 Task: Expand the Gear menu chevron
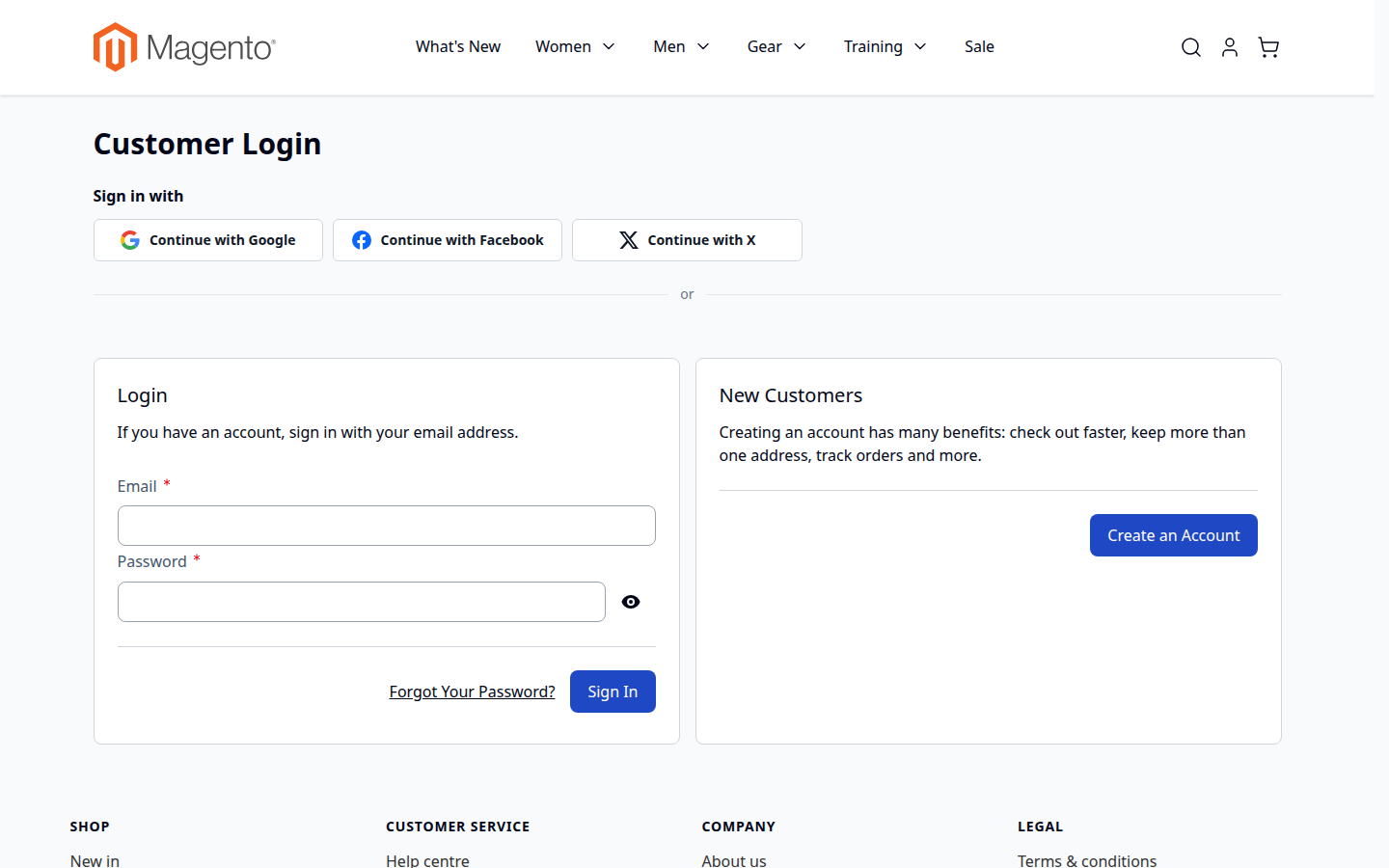pyautogui.click(x=800, y=46)
